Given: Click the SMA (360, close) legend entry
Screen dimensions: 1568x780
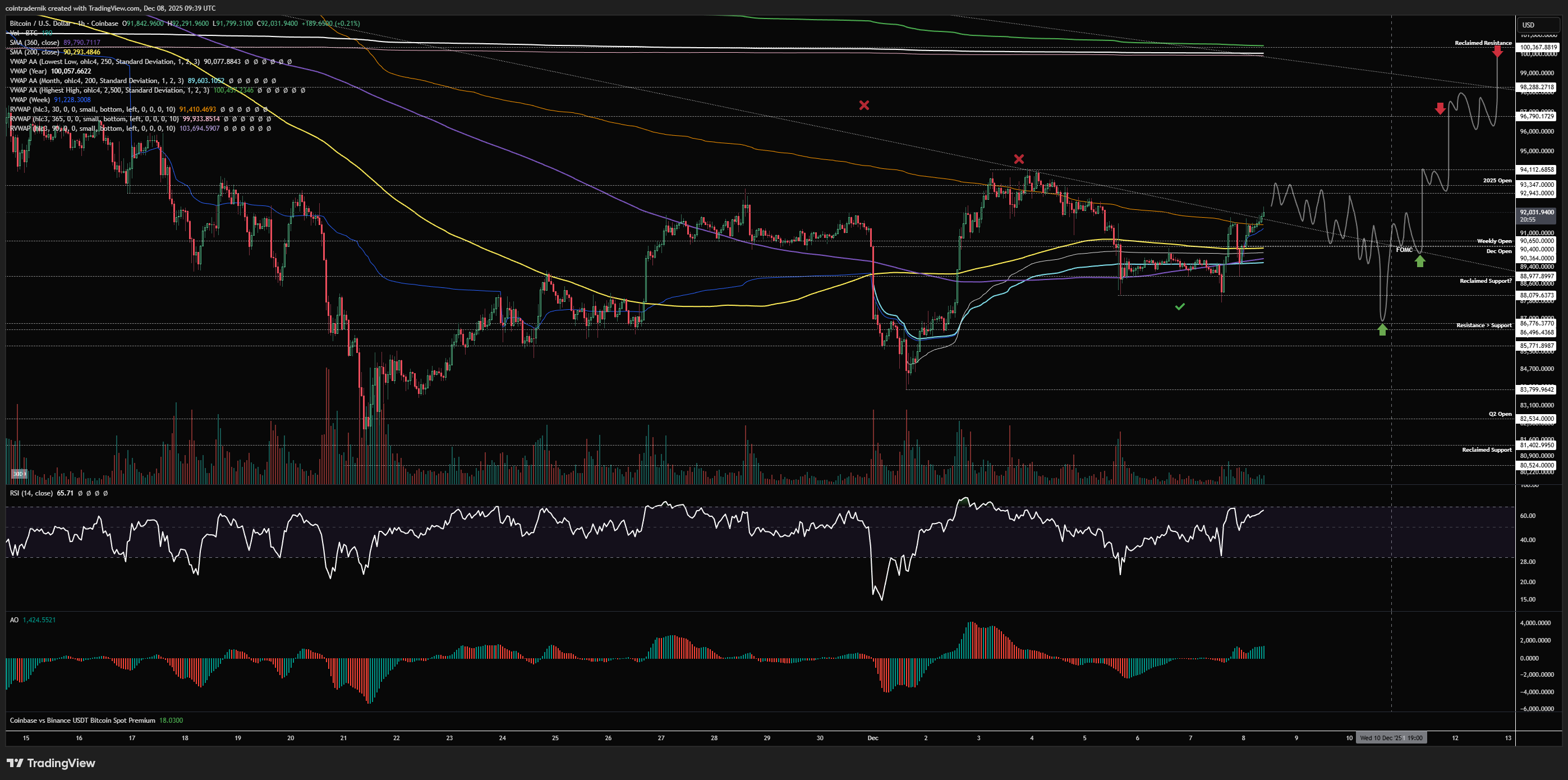Looking at the screenshot, I should (x=35, y=43).
